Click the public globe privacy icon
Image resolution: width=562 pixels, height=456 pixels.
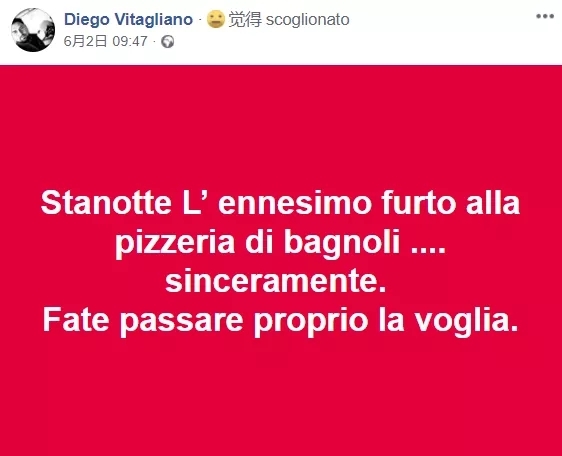click(167, 42)
